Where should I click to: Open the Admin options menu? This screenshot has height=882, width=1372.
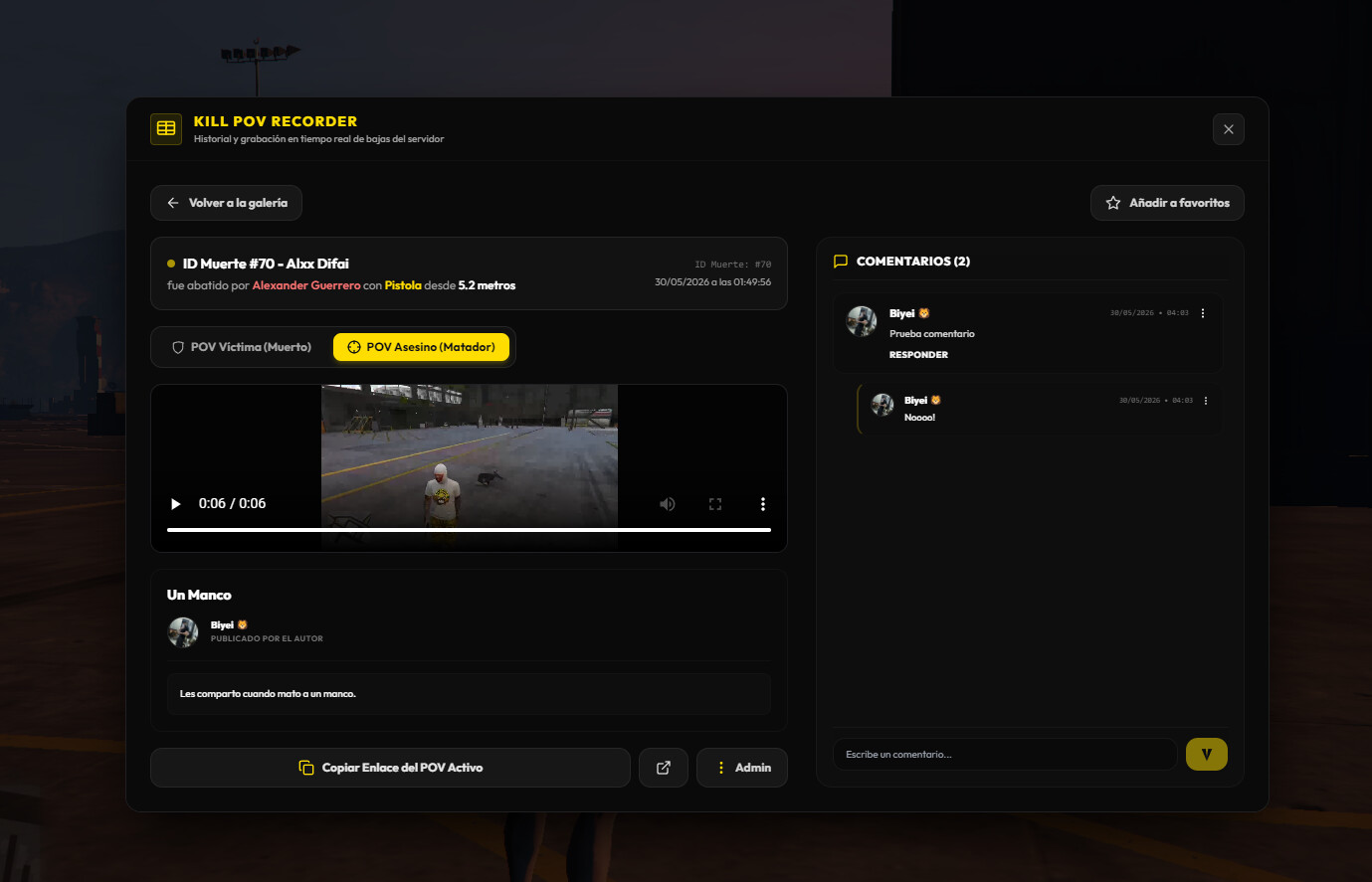pos(742,768)
